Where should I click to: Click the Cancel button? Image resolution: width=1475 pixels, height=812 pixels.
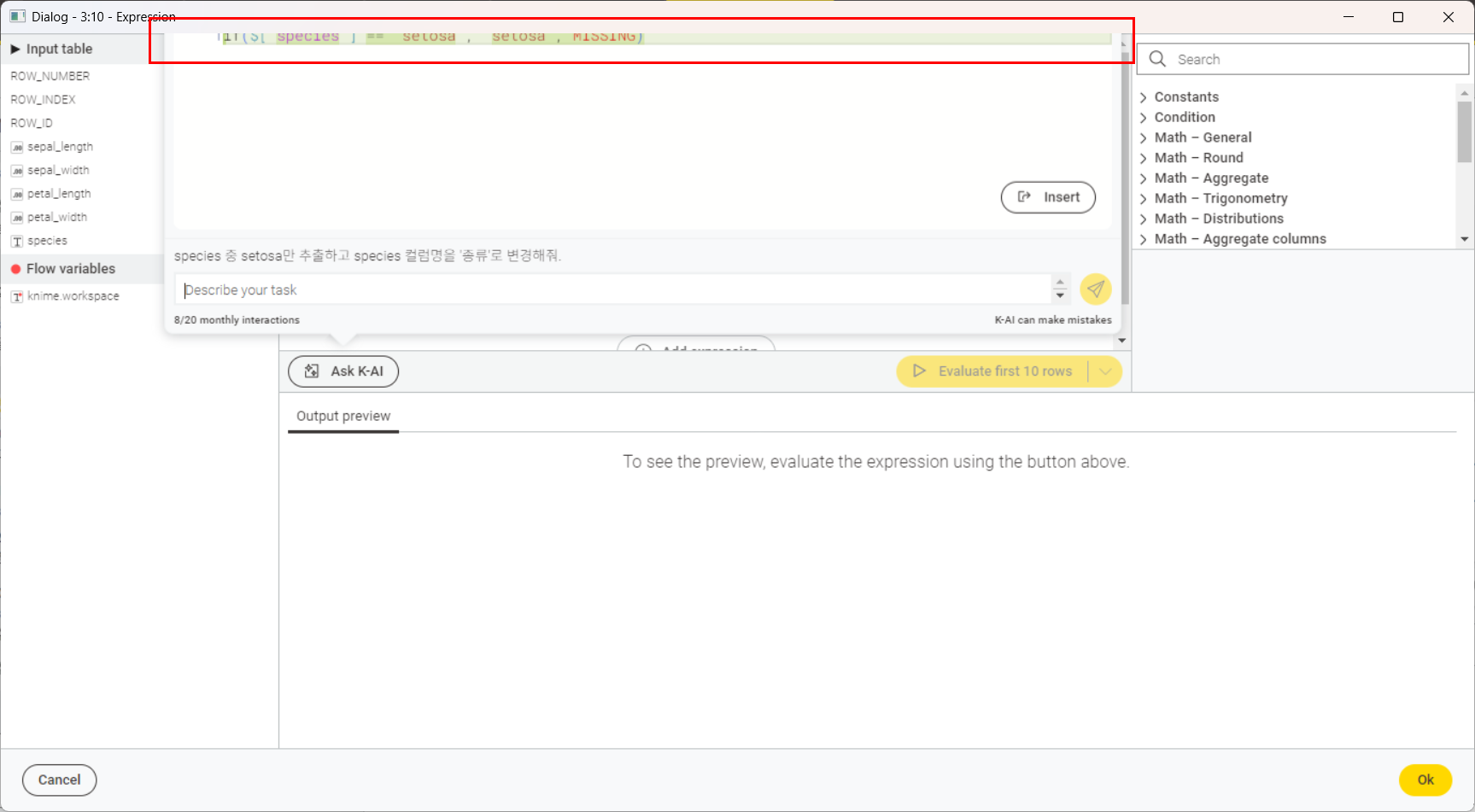pyautogui.click(x=59, y=780)
